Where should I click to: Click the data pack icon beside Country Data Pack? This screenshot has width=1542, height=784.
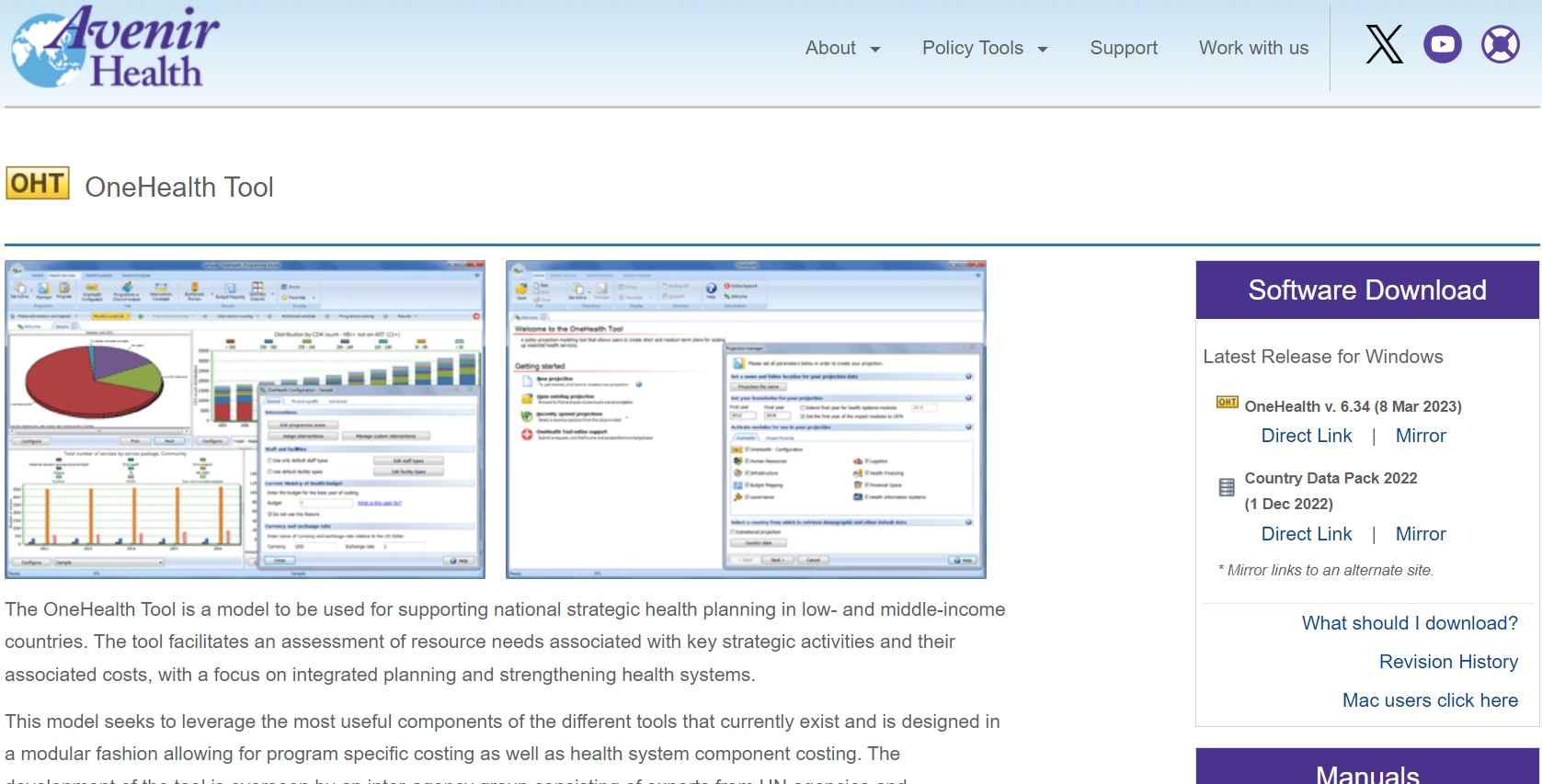click(x=1227, y=487)
